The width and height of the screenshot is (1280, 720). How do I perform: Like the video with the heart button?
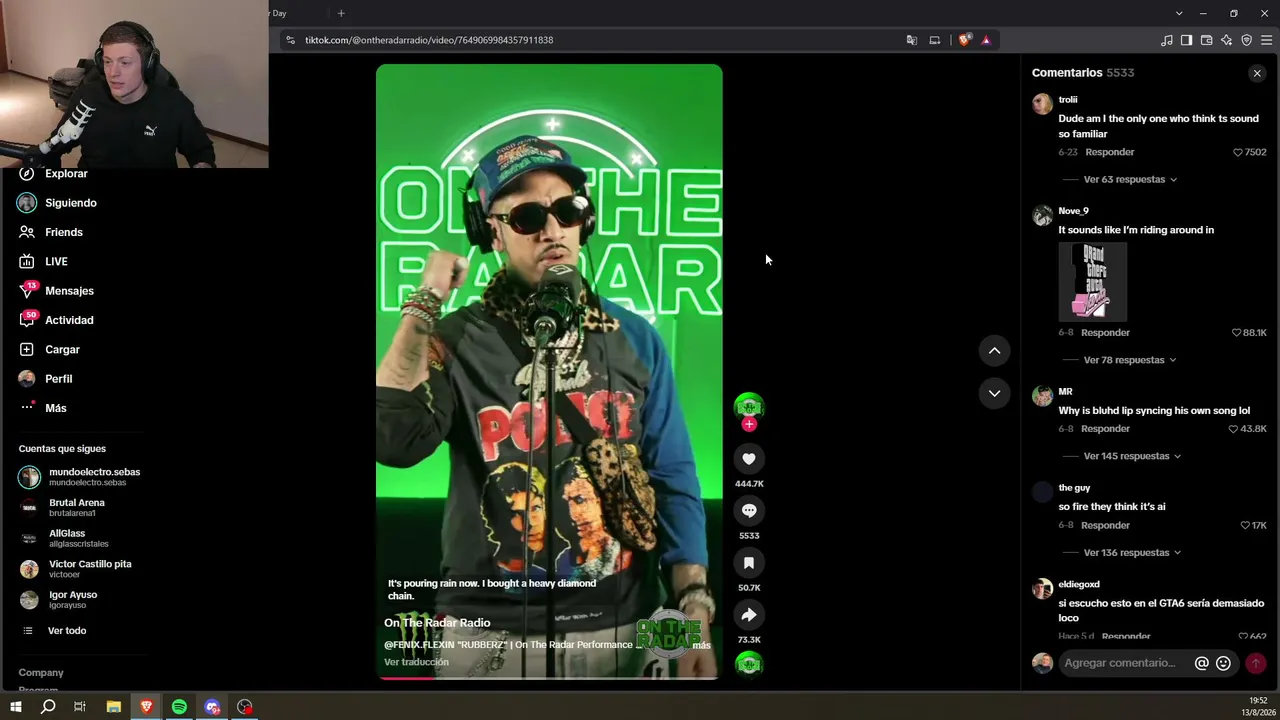coord(749,459)
